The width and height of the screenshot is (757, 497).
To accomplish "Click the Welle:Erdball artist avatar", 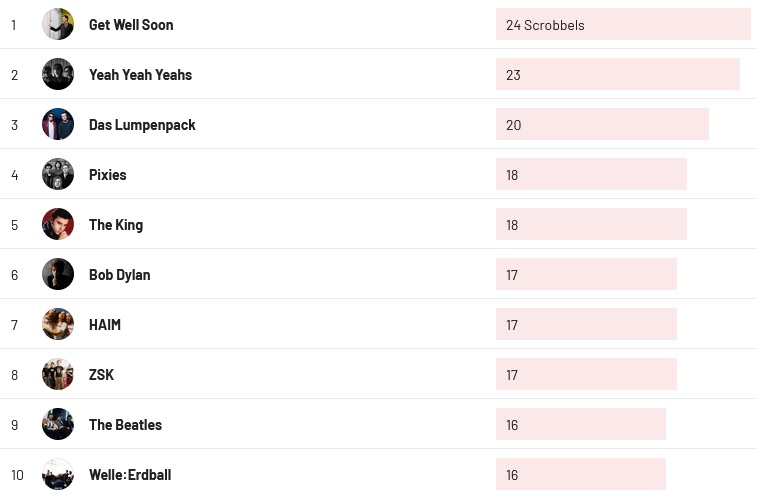I will pos(58,474).
